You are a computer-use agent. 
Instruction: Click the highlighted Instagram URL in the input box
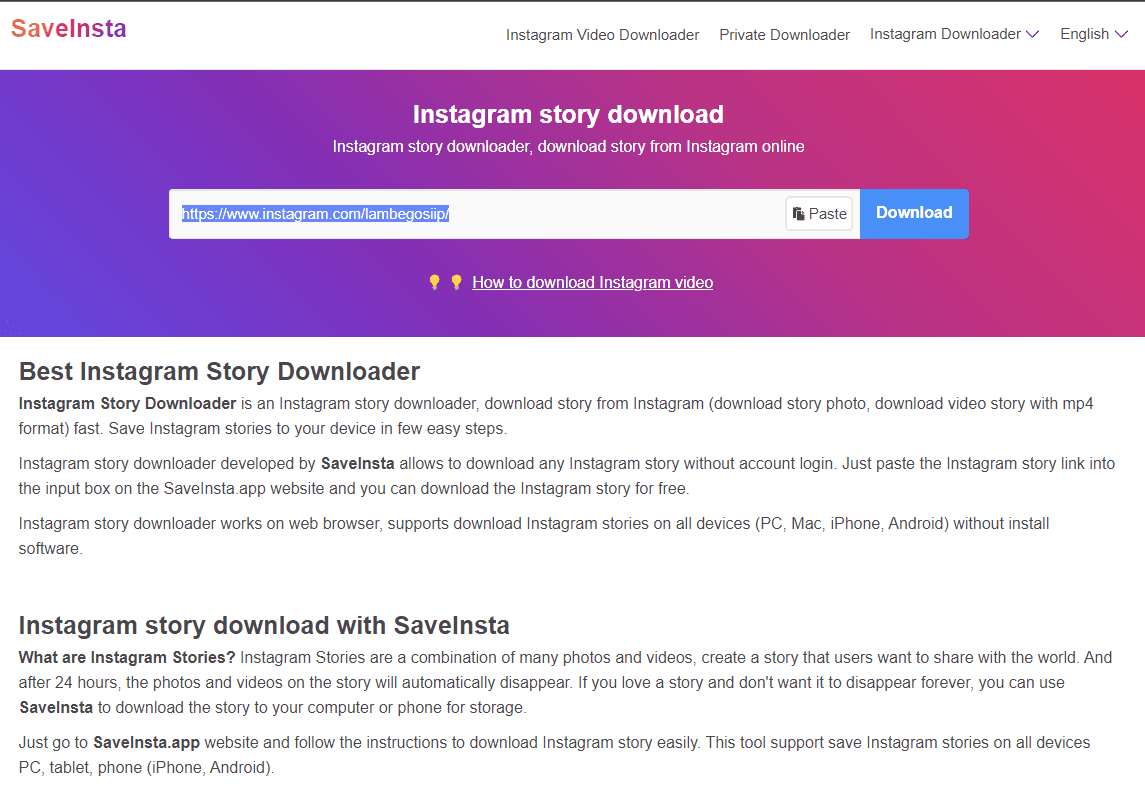(x=316, y=214)
